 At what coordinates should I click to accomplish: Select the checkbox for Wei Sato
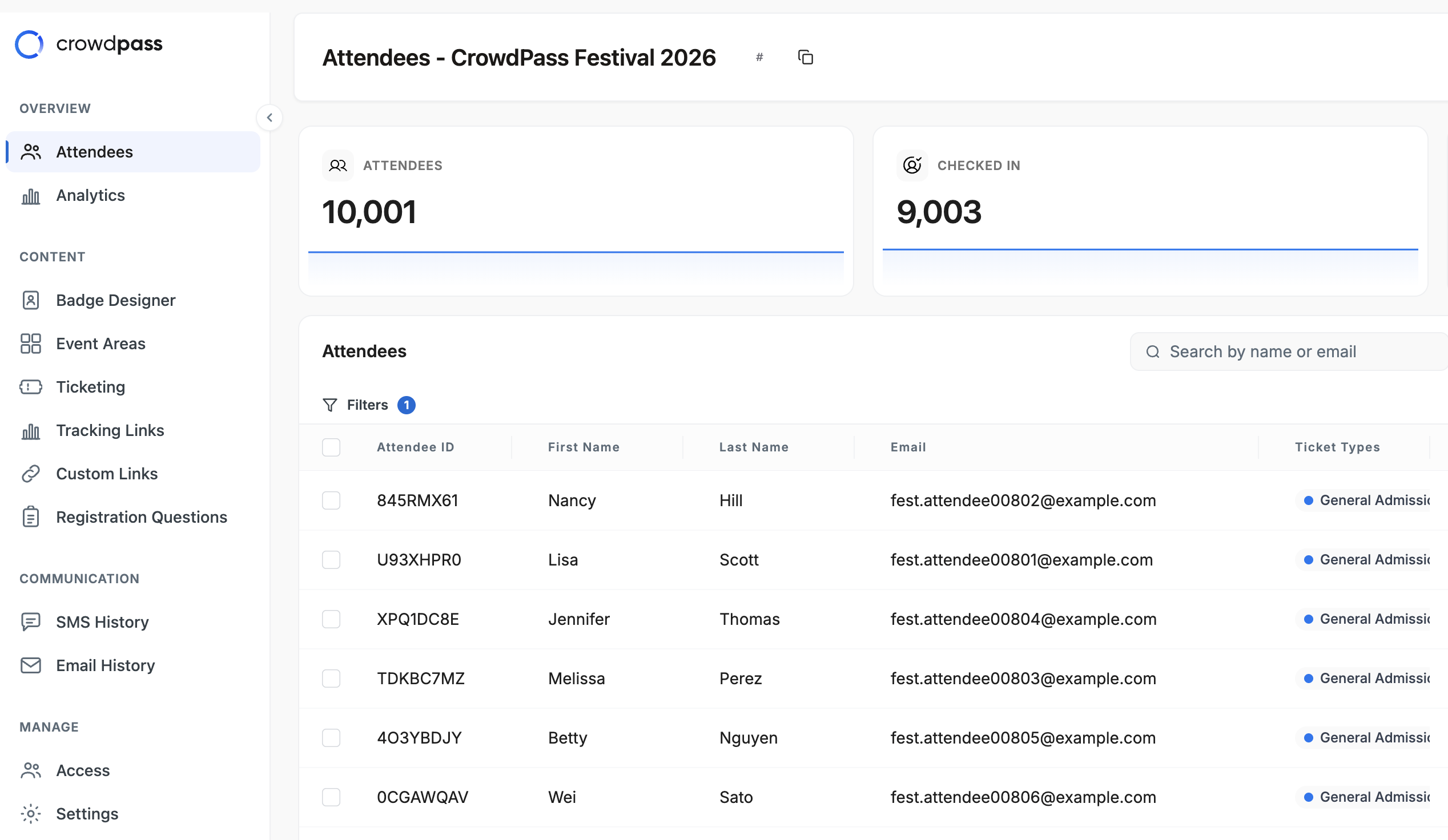[331, 797]
